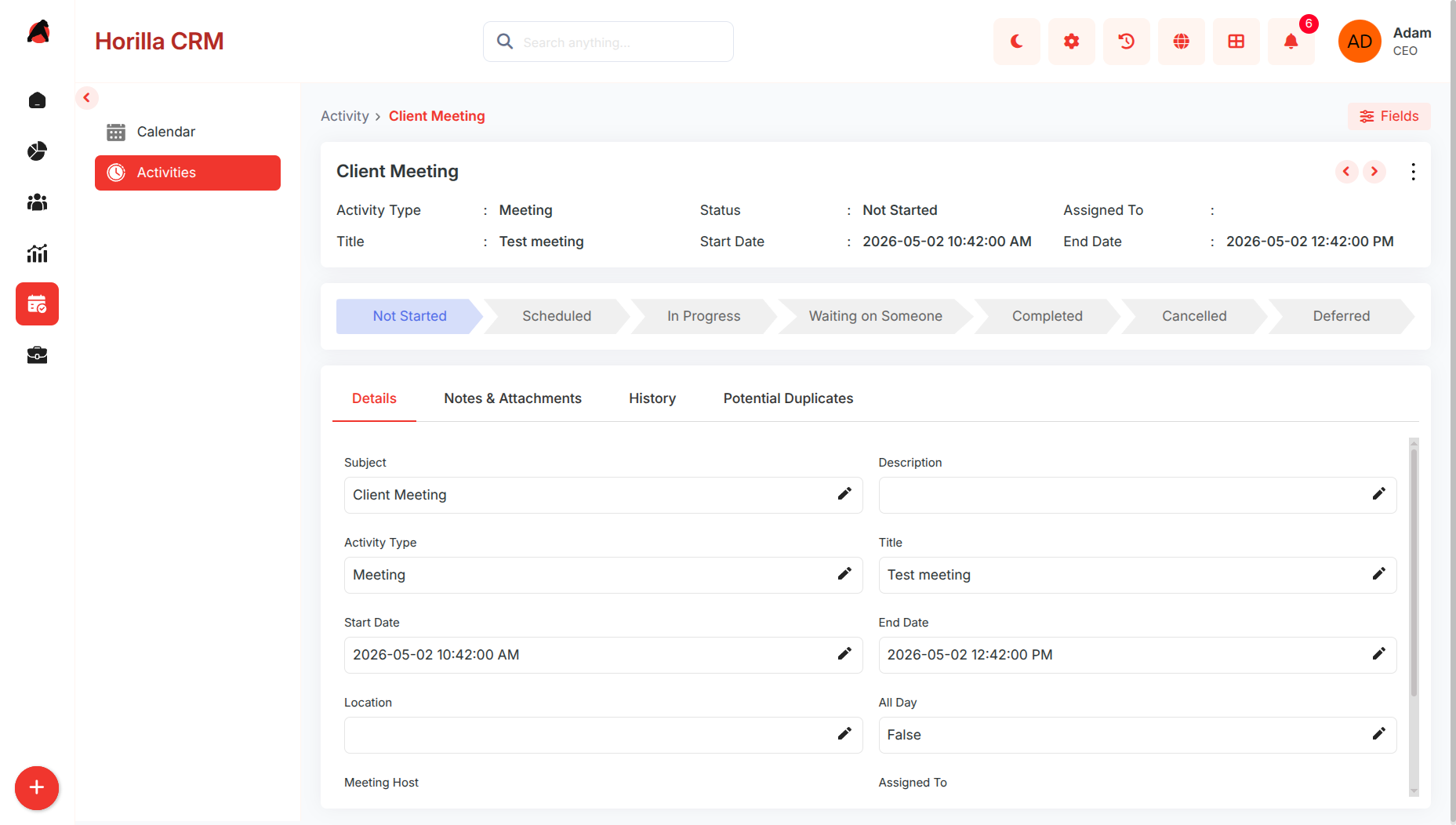Open the pie chart dashboard sidebar icon
This screenshot has width=1456, height=825.
(37, 151)
